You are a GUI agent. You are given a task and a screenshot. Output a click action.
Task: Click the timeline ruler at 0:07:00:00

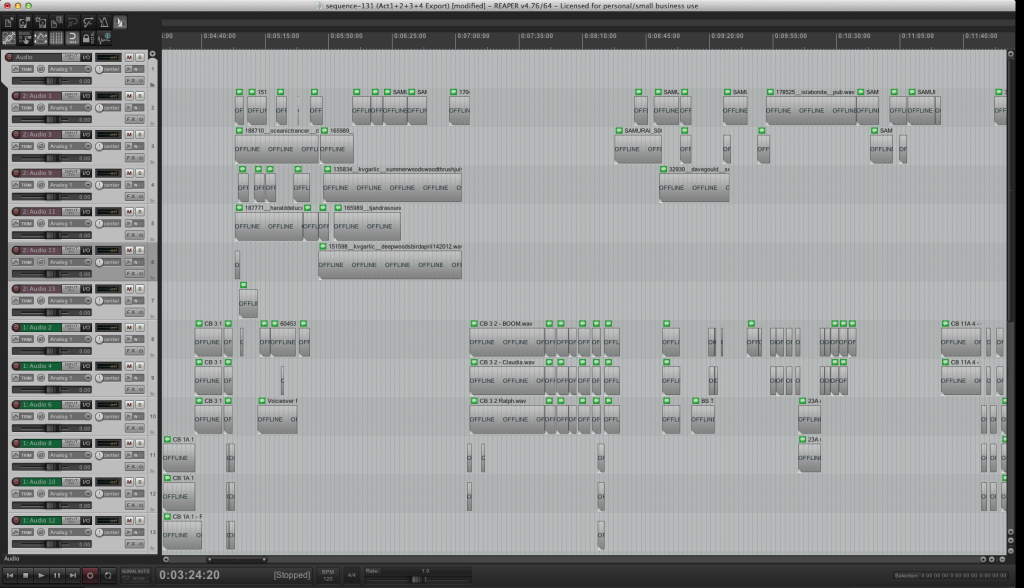(473, 36)
